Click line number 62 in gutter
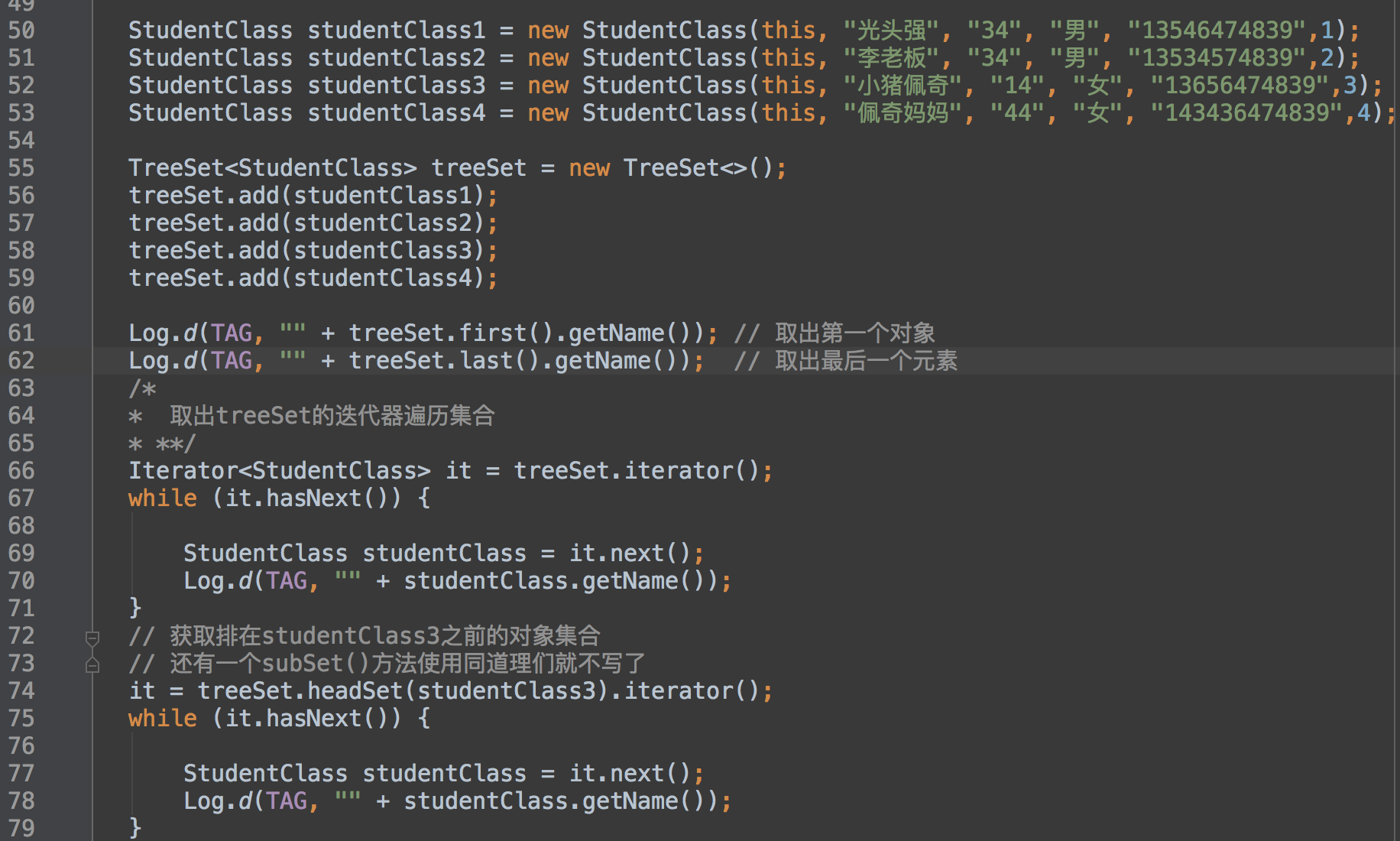The height and width of the screenshot is (841, 1400). tap(21, 361)
